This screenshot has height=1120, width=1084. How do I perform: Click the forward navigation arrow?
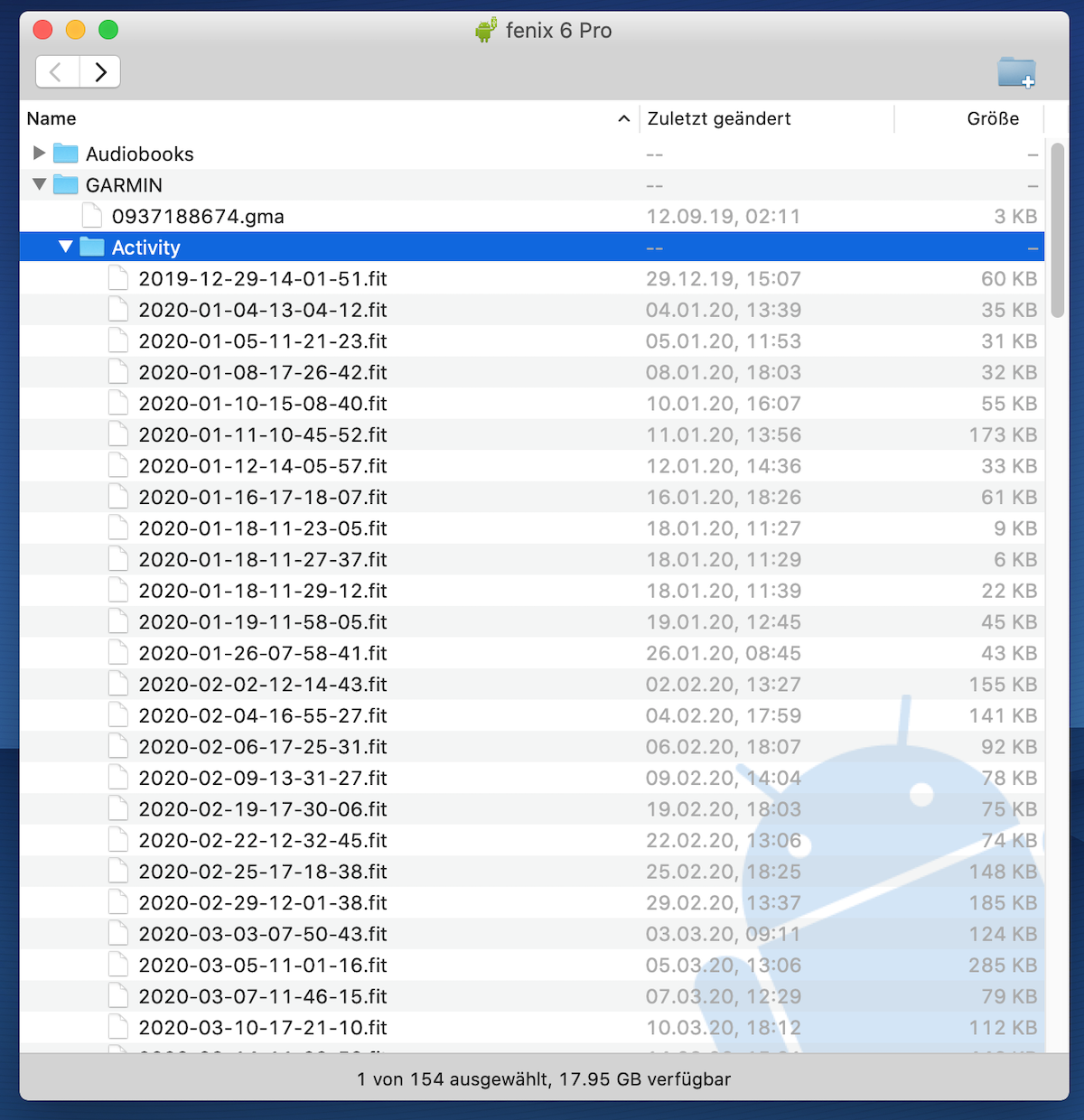[x=99, y=71]
